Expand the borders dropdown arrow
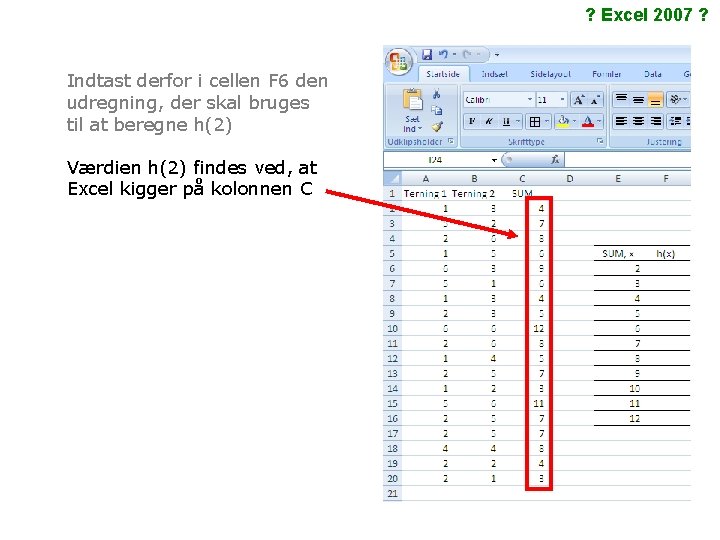 (x=546, y=122)
